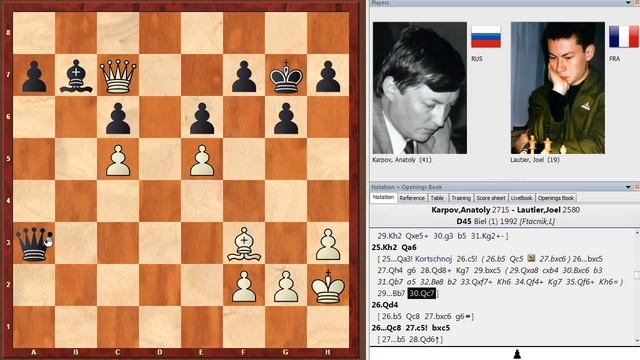
Task: Open Karpov's player photo
Action: (x=420, y=88)
